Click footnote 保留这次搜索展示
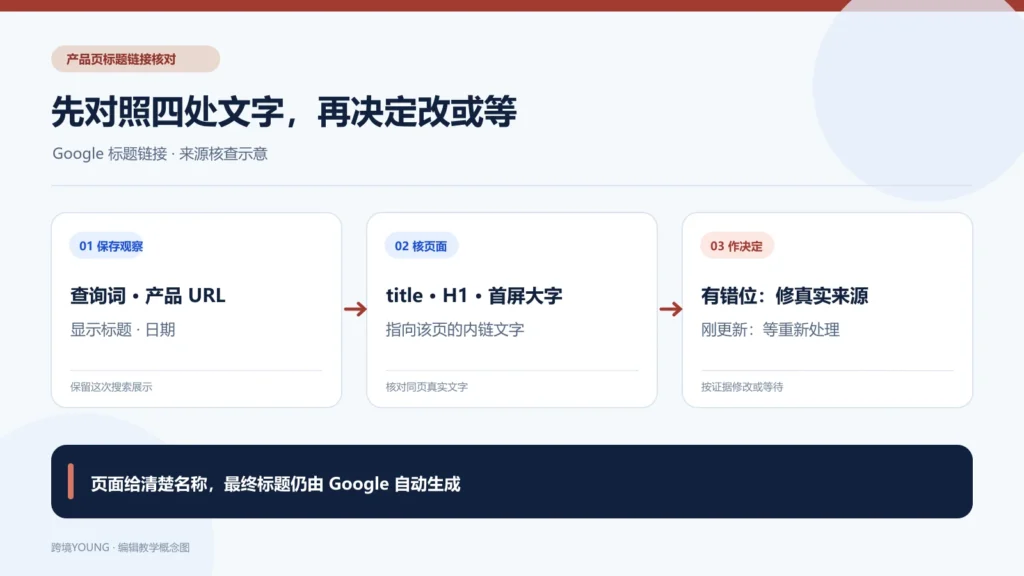This screenshot has height=576, width=1024. [x=111, y=387]
